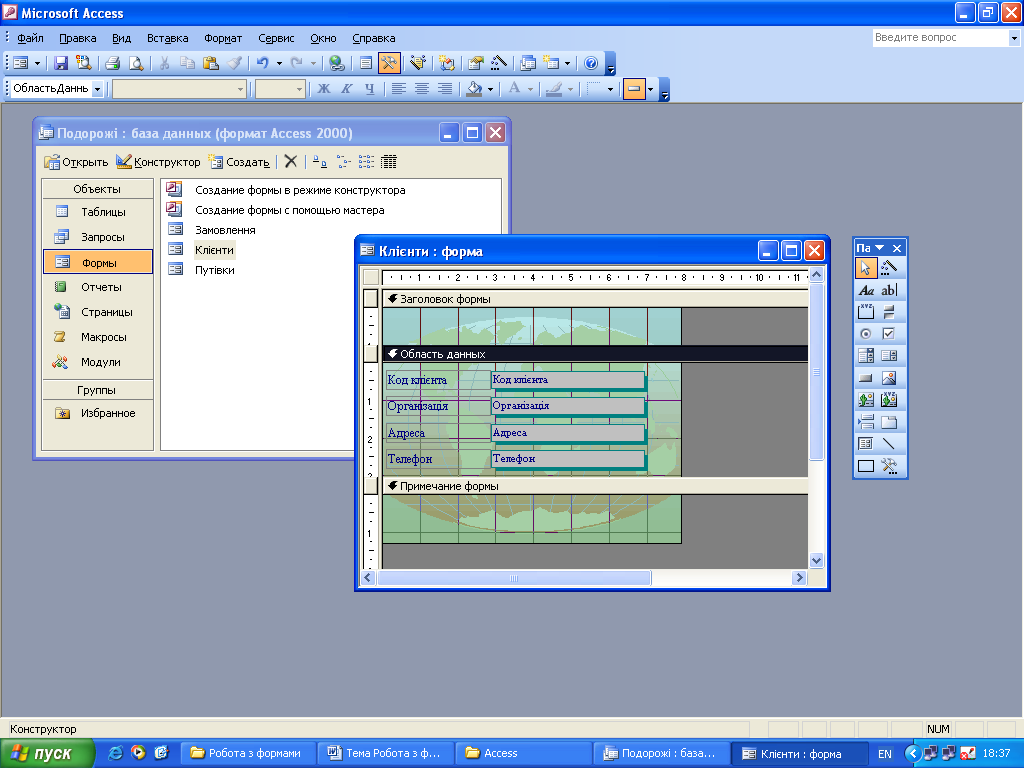The width and height of the screenshot is (1024, 768).
Task: Click Создать in the database window
Action: point(239,162)
